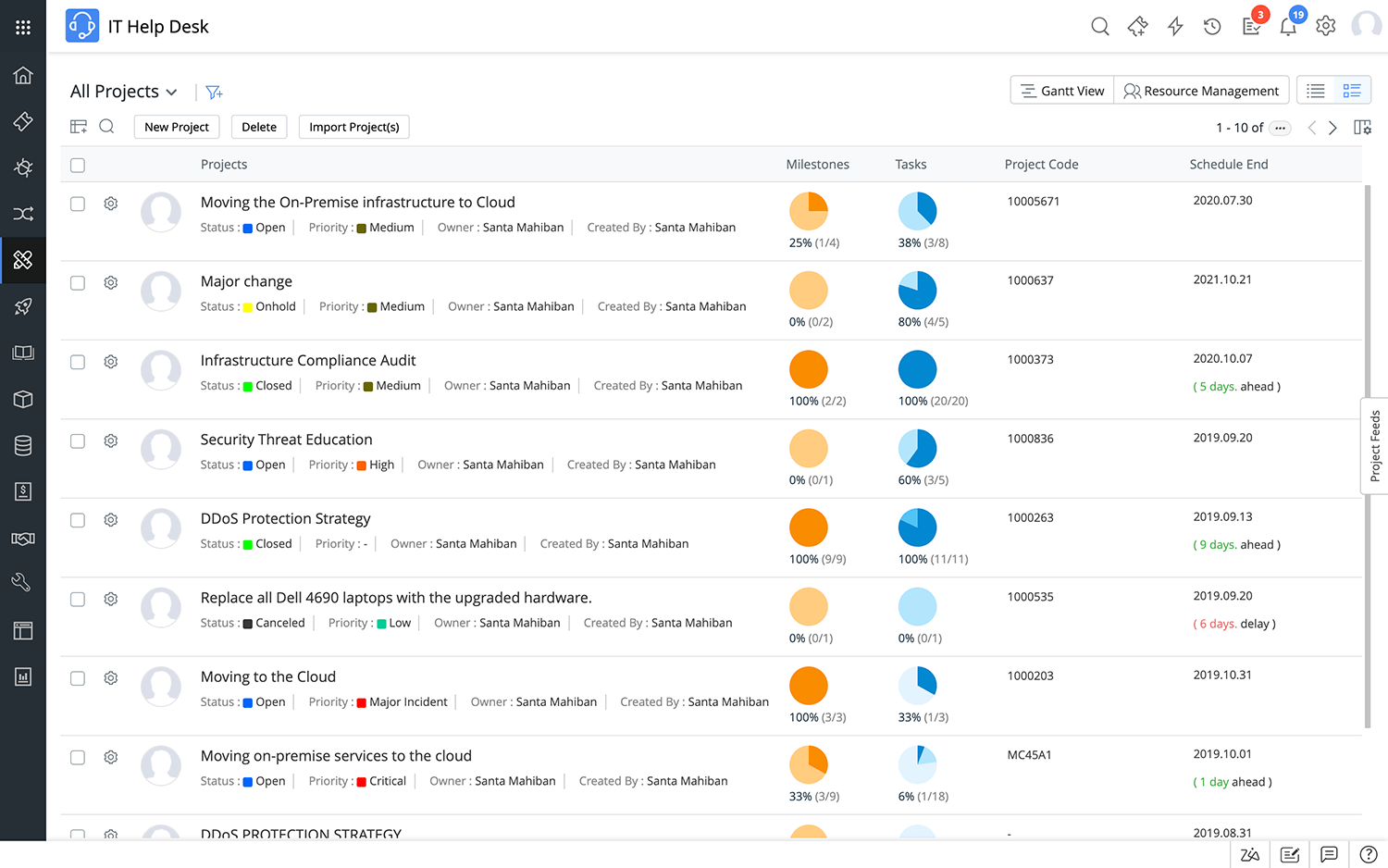
Task: Click the Tasks progress pie for Major change
Action: (918, 291)
